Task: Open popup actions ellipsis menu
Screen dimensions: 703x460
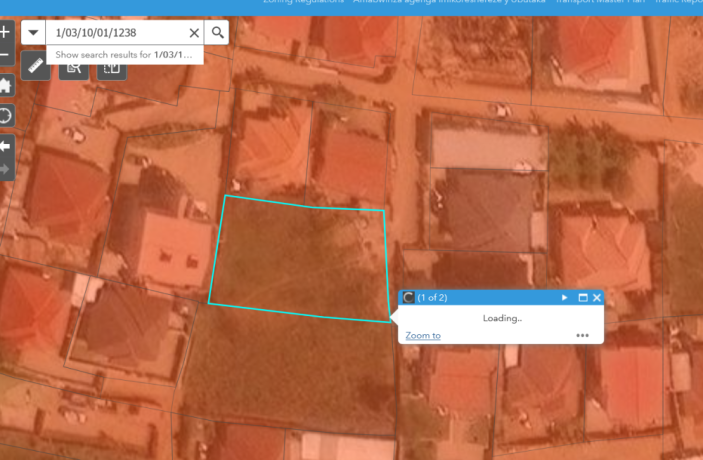Action: tap(582, 335)
